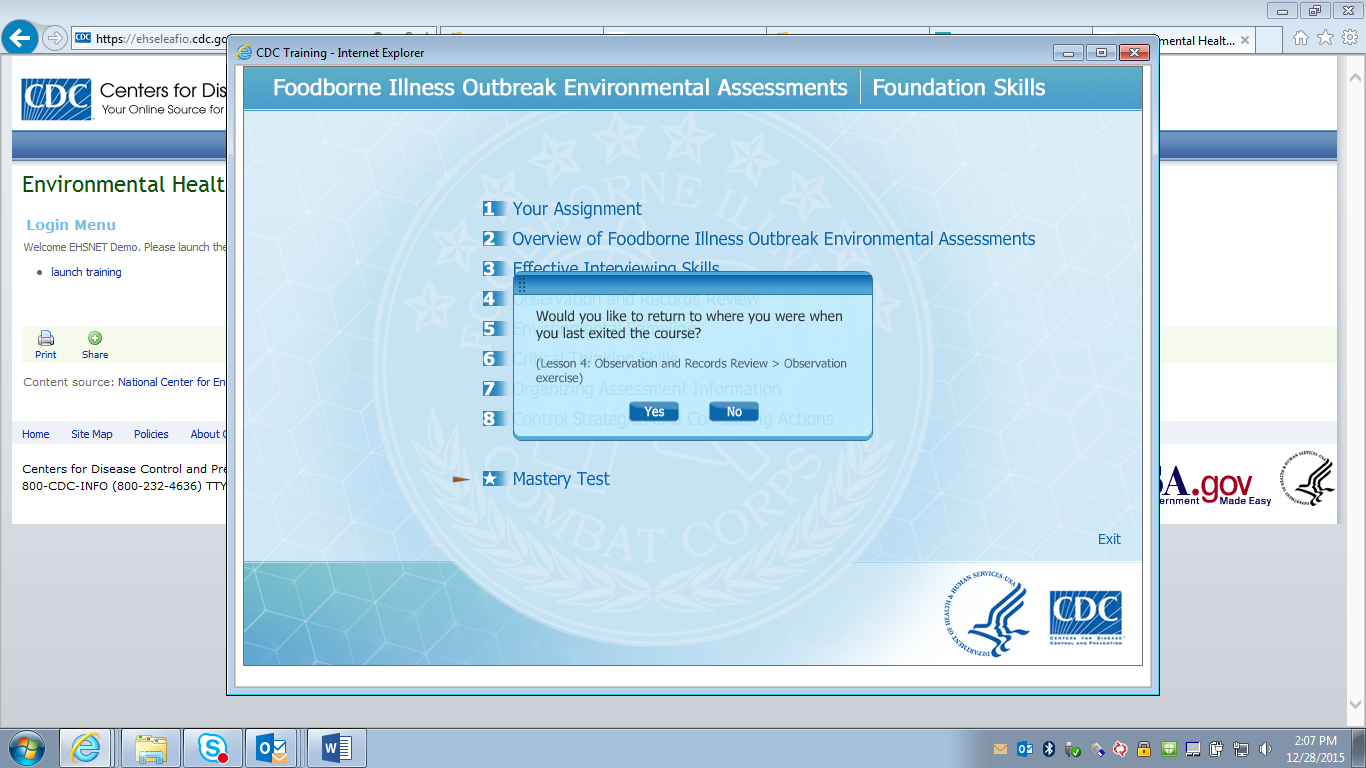Click Policies in the page footer menu

coord(151,434)
